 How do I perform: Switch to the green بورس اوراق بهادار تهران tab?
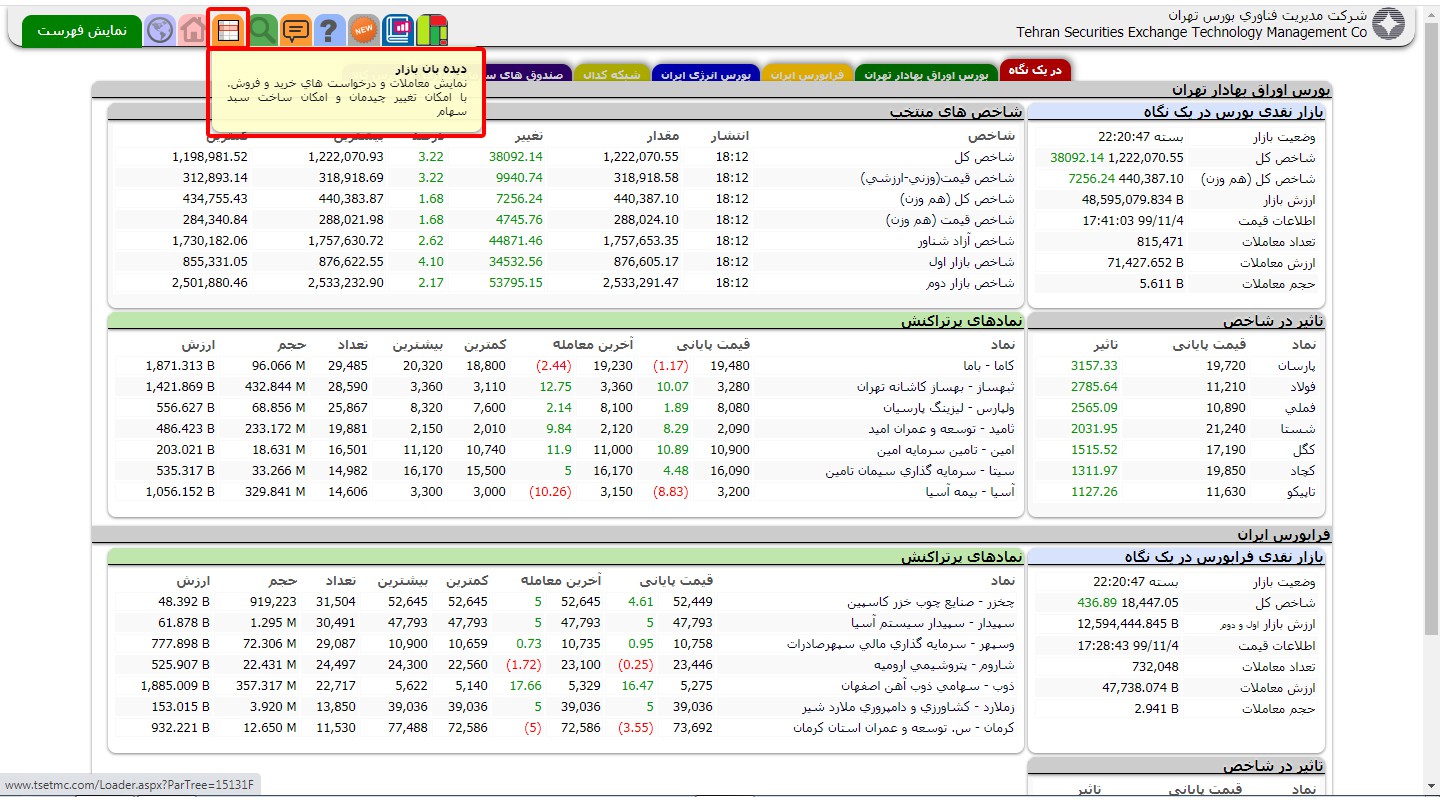tap(925, 74)
